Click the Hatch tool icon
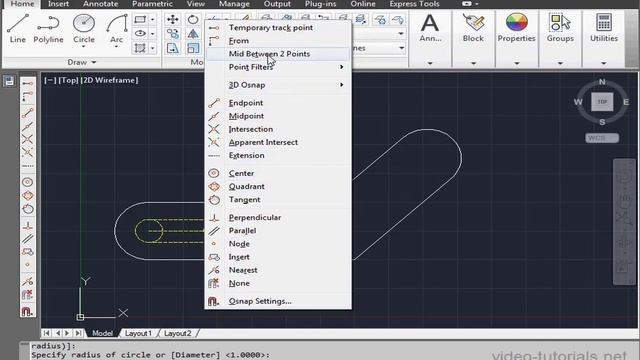This screenshot has height=360, width=640. coord(140,48)
